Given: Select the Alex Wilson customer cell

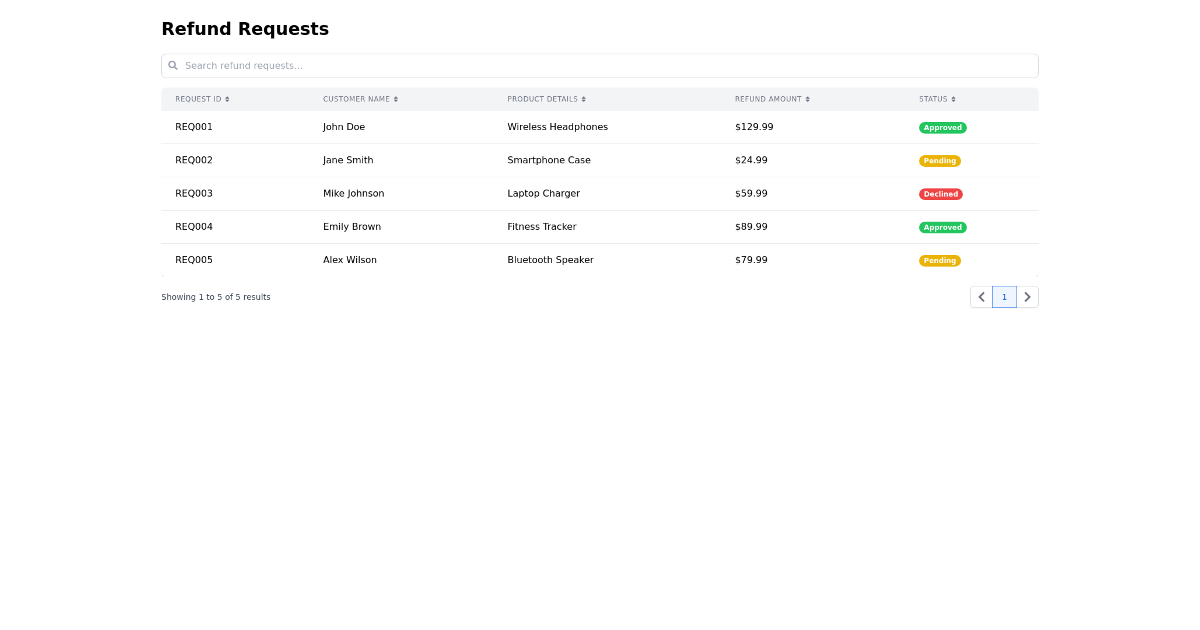Looking at the screenshot, I should click(350, 260).
